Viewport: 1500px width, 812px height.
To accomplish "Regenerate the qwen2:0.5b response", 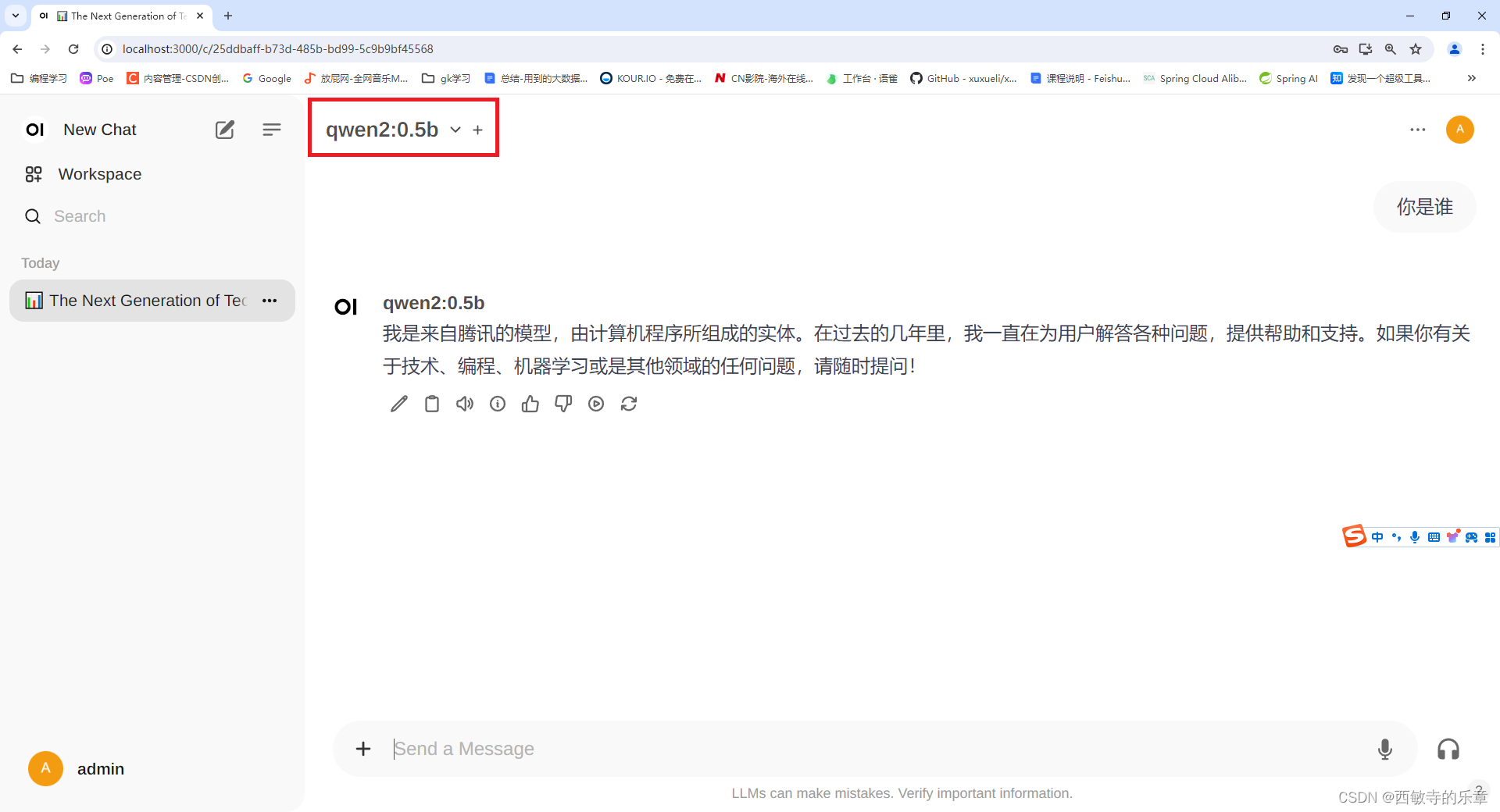I will [x=630, y=404].
